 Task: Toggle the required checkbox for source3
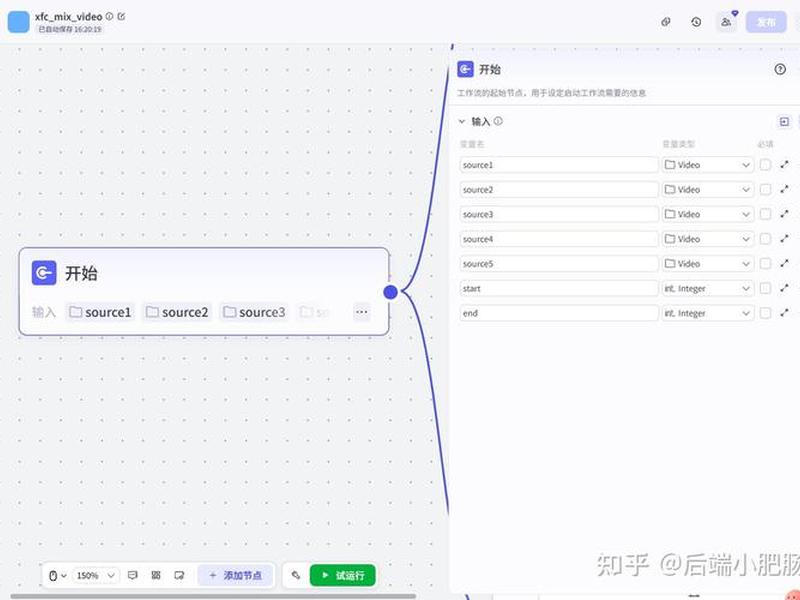765,214
